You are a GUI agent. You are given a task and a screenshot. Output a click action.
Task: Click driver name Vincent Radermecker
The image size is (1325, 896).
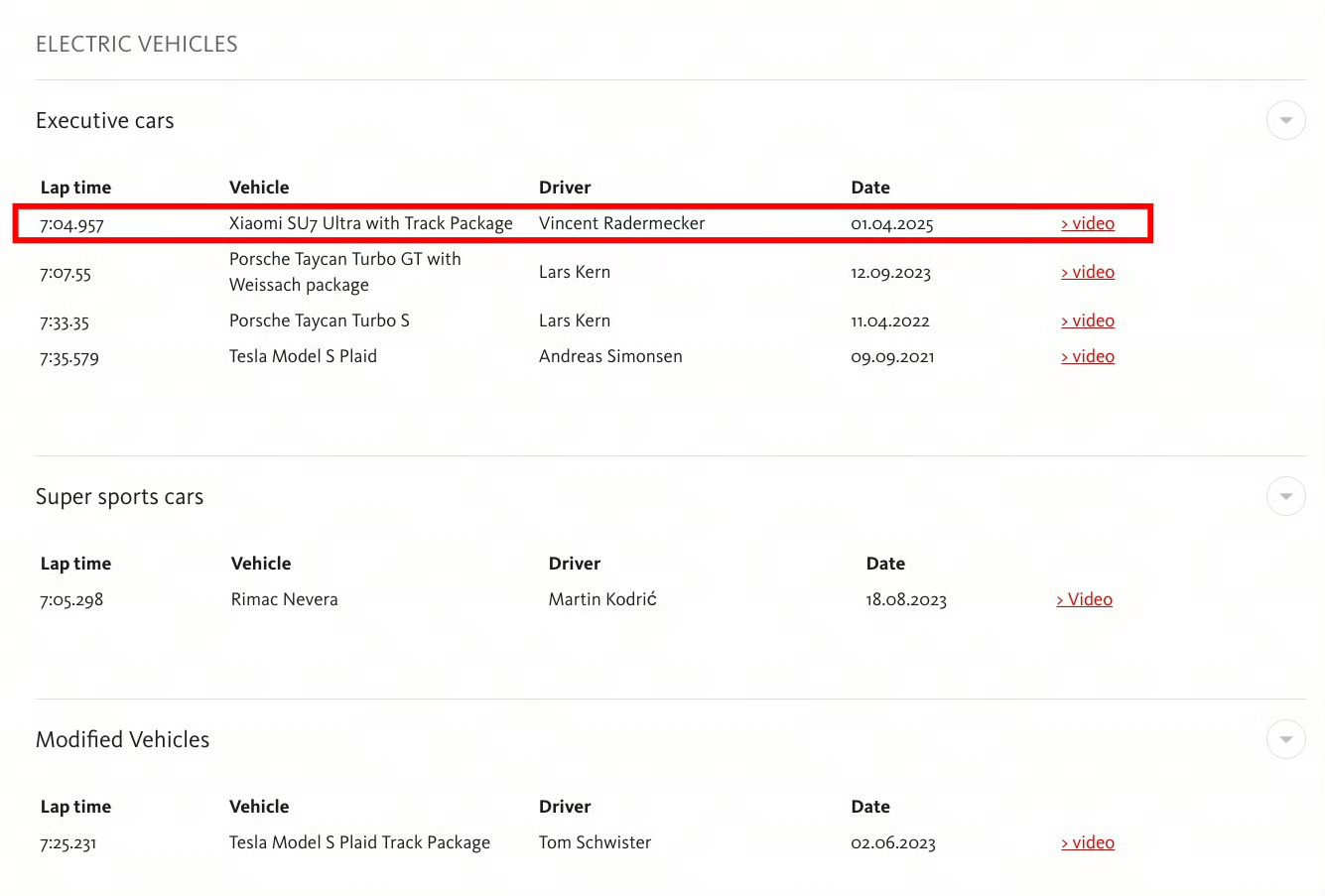[x=621, y=223]
